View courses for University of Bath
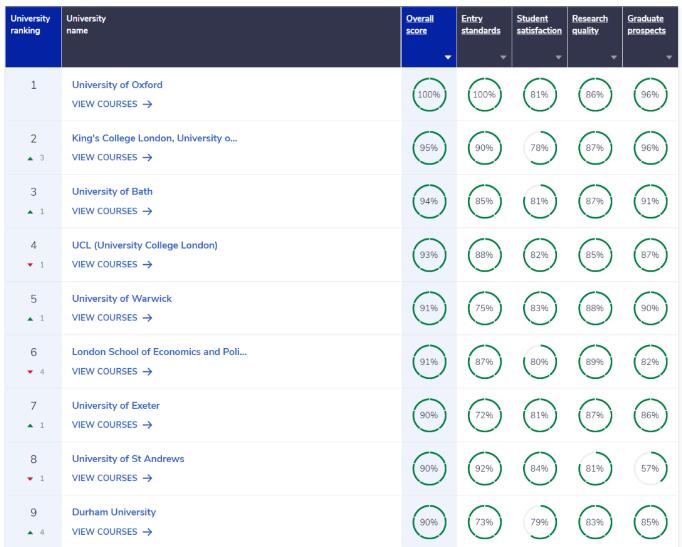Screen dimensions: 682x547 coord(112,211)
